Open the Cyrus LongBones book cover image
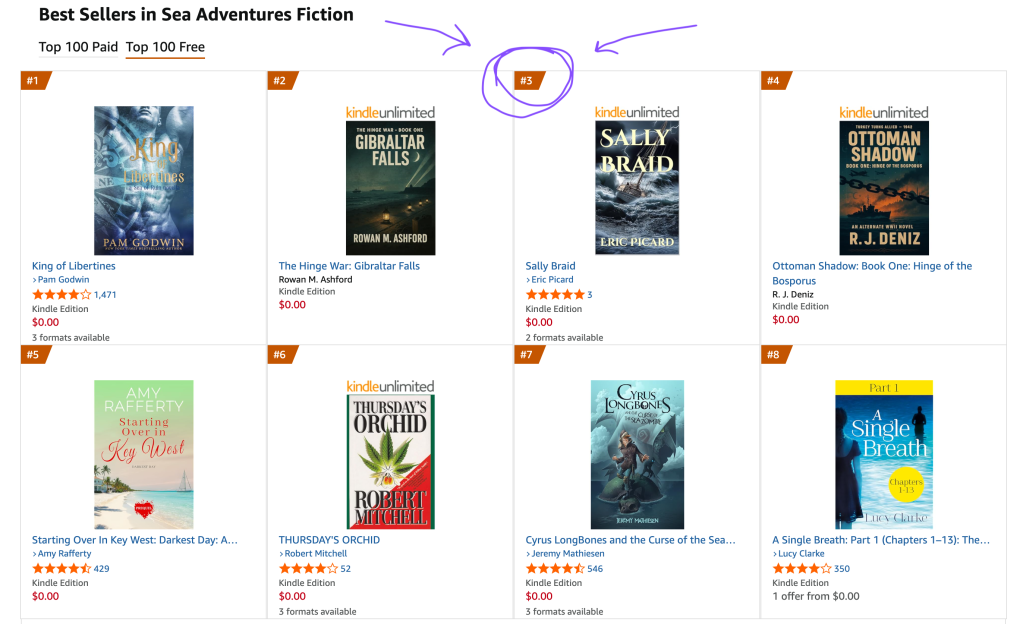Image resolution: width=1023 pixels, height=624 pixels. tap(637, 454)
